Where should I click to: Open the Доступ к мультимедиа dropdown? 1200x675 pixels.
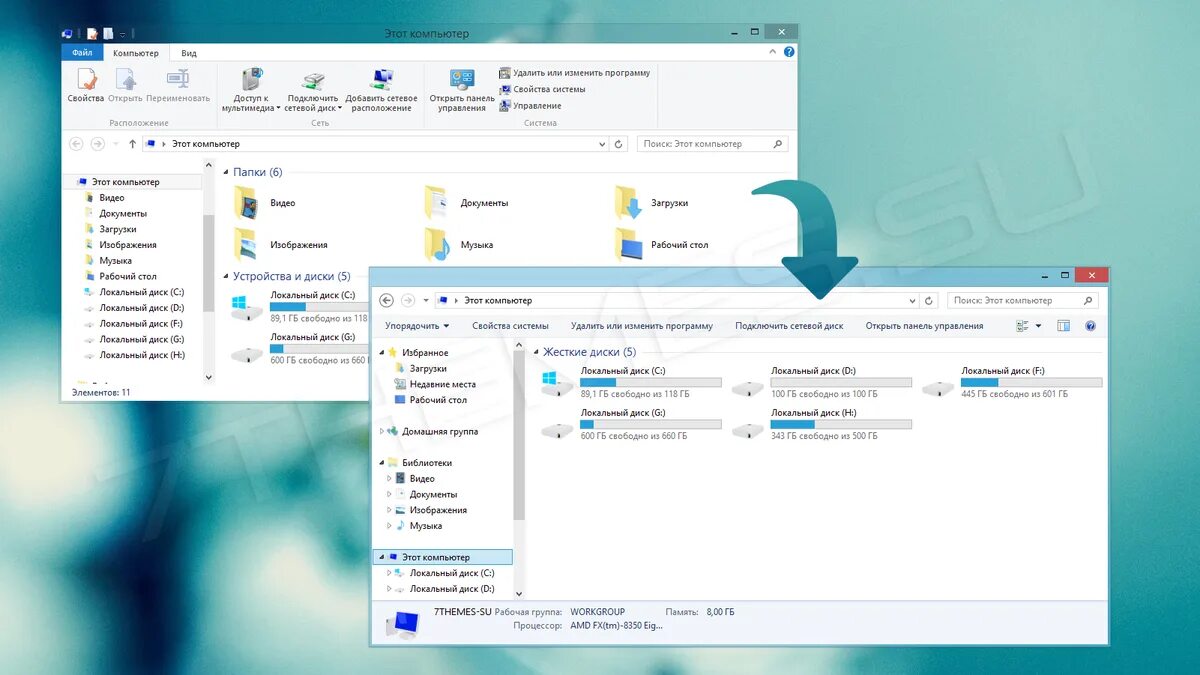[252, 90]
